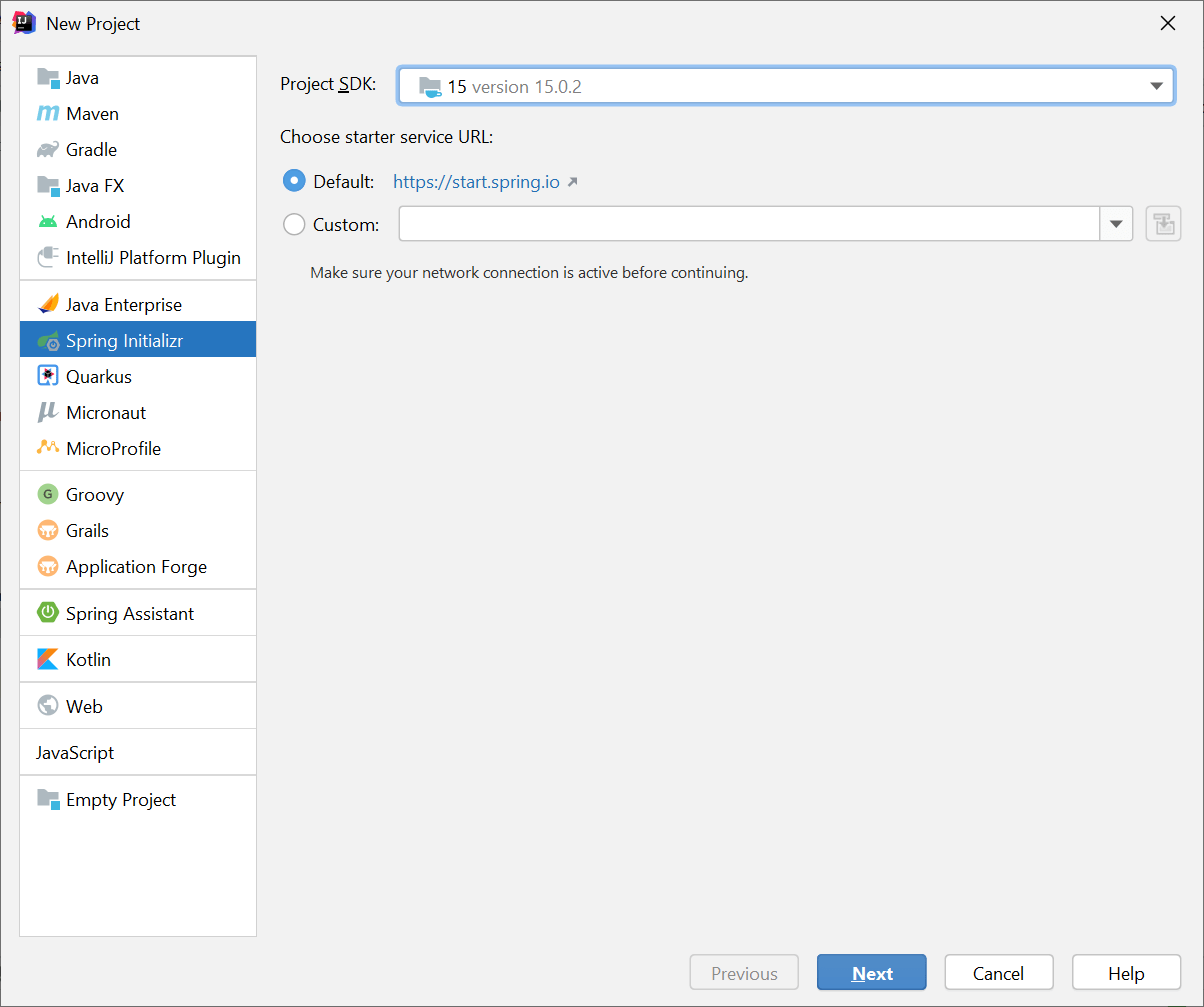Click the Android robot icon
The width and height of the screenshot is (1204, 1007).
pos(48,222)
